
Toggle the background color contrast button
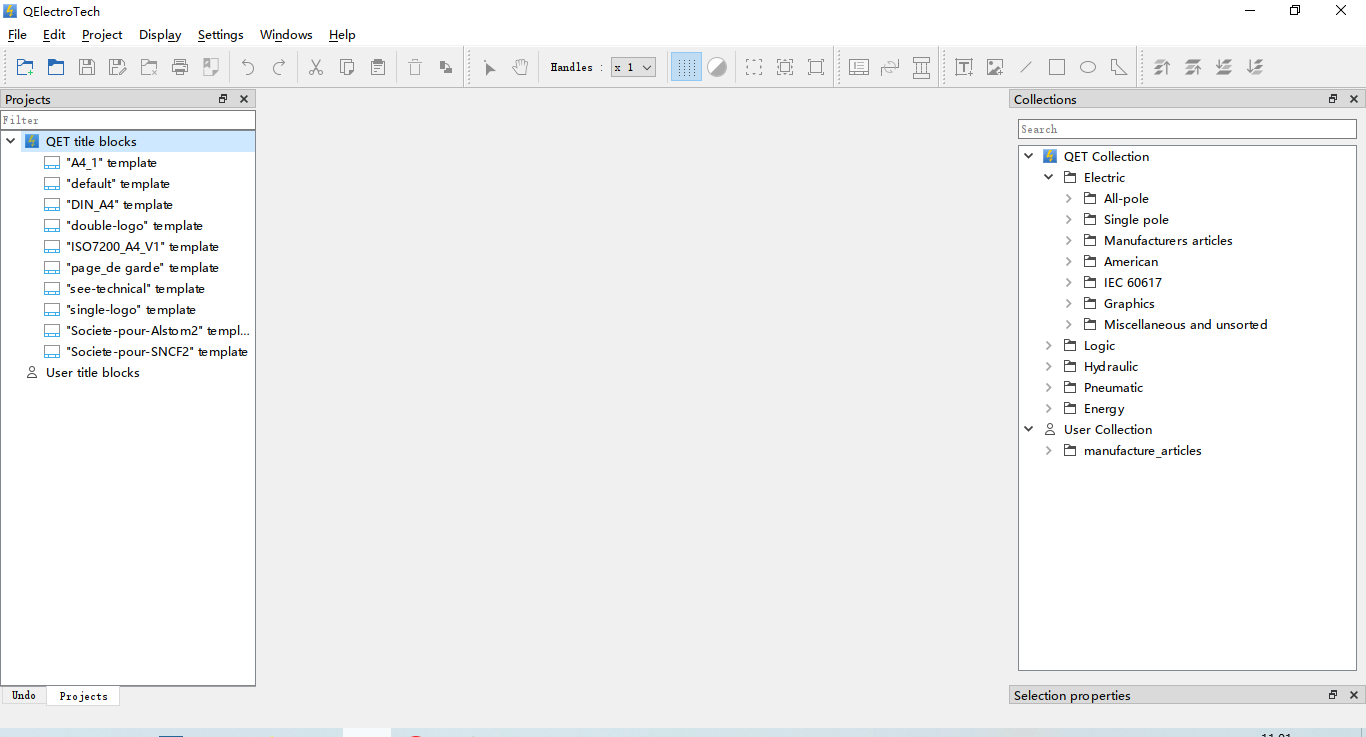tap(717, 67)
